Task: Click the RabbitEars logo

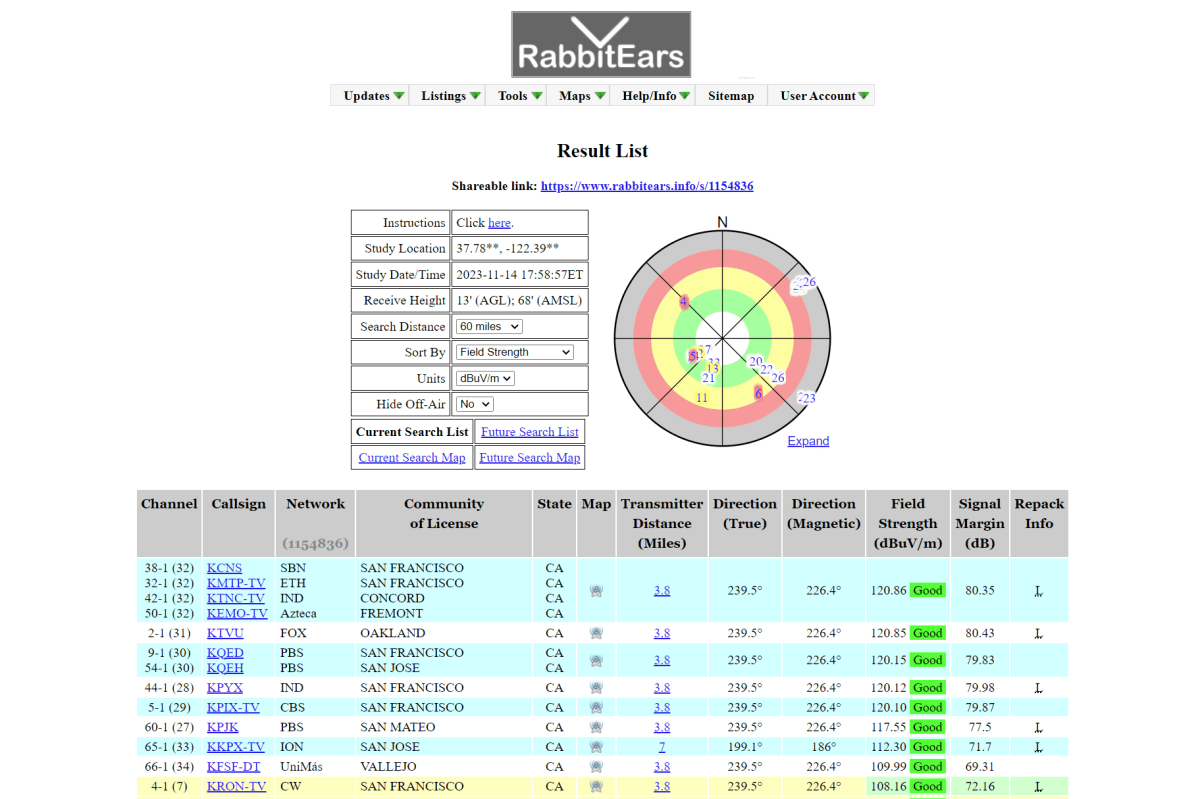Action: point(601,44)
